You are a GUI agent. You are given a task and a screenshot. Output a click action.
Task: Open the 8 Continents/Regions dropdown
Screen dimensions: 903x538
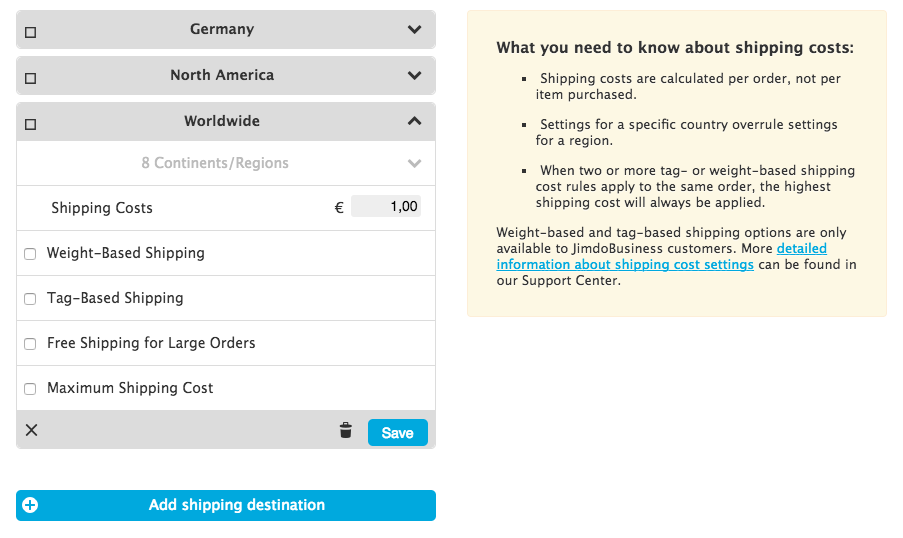[x=226, y=163]
